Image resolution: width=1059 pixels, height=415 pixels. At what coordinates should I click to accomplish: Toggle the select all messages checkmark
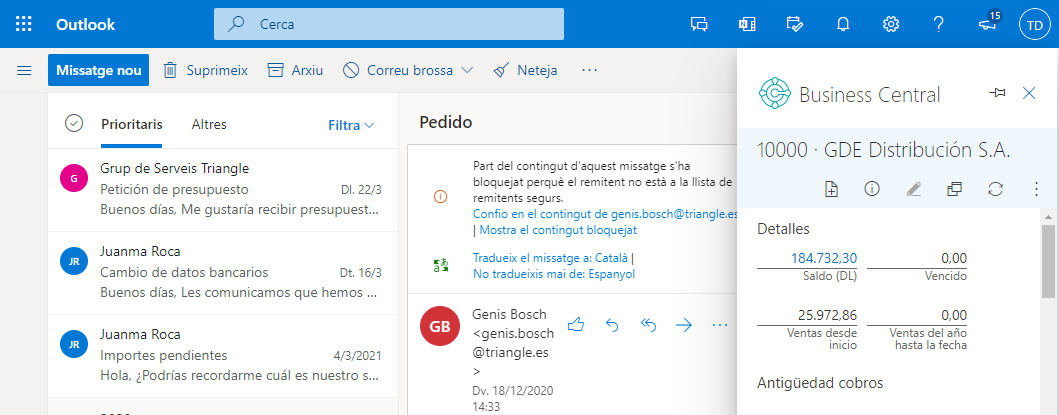(x=73, y=124)
